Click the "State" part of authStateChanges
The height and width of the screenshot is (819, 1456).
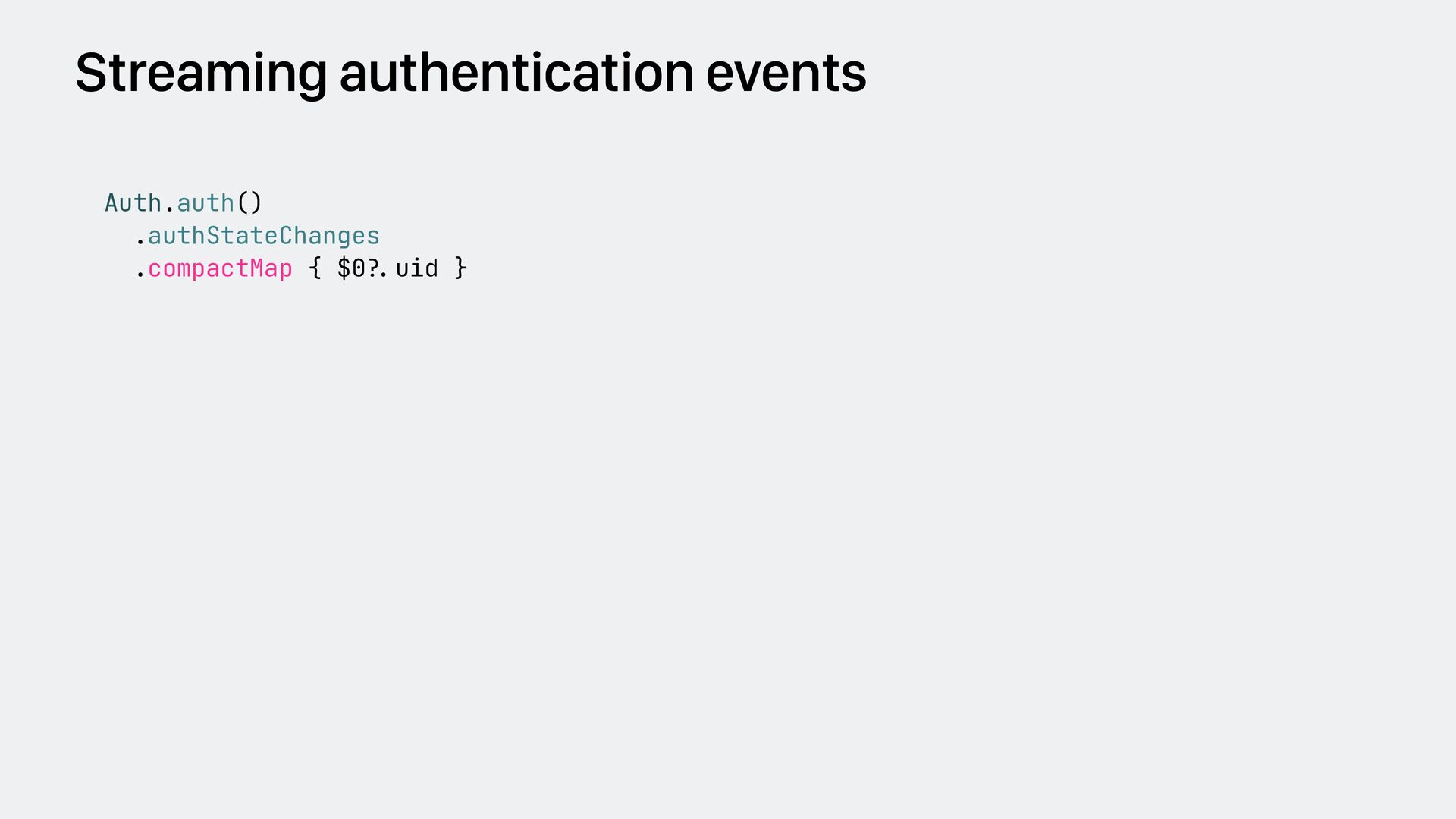(242, 236)
